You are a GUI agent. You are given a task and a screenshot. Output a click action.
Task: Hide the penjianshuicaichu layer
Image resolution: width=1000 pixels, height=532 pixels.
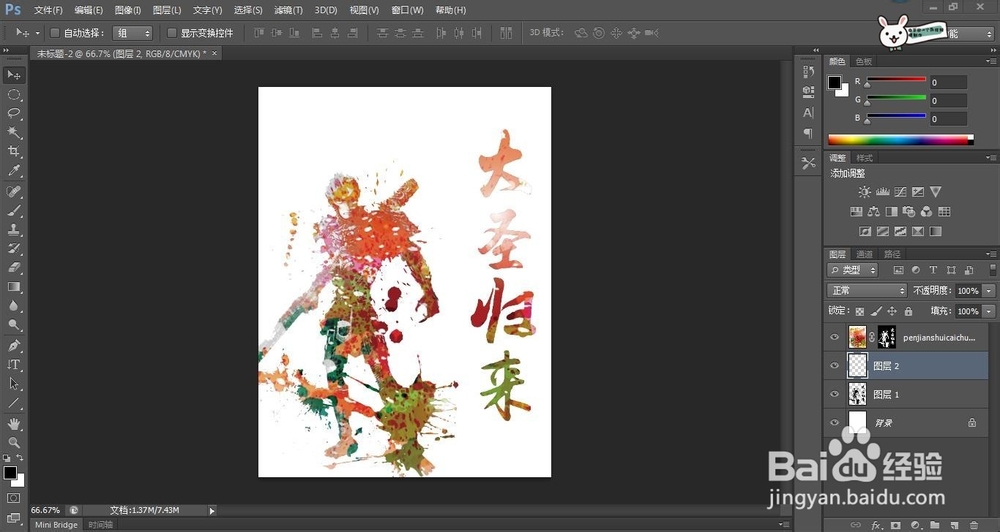[x=834, y=337]
